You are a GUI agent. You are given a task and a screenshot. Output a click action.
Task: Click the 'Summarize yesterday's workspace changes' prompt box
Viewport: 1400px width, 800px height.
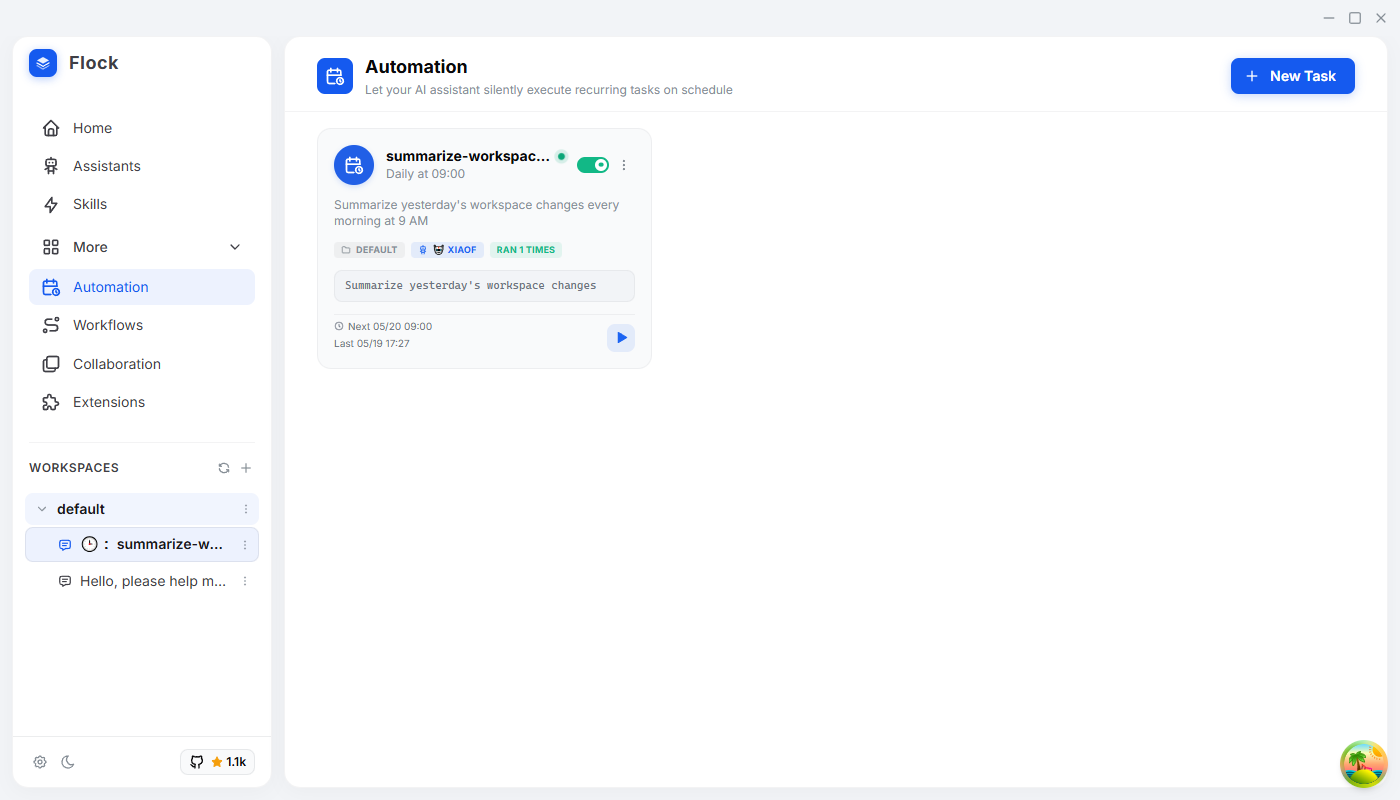point(484,286)
